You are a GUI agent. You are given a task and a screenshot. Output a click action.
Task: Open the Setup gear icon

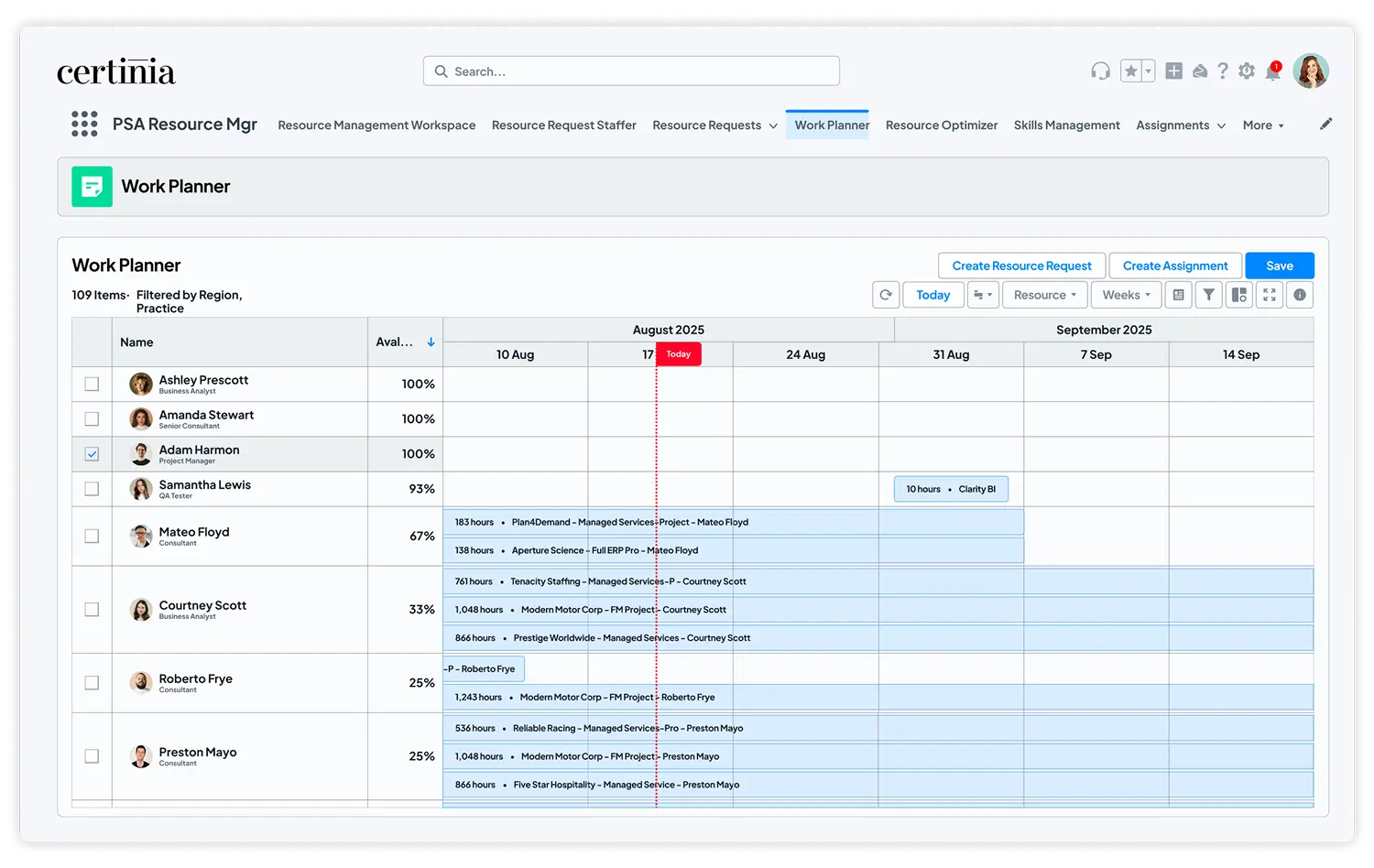pos(1246,70)
